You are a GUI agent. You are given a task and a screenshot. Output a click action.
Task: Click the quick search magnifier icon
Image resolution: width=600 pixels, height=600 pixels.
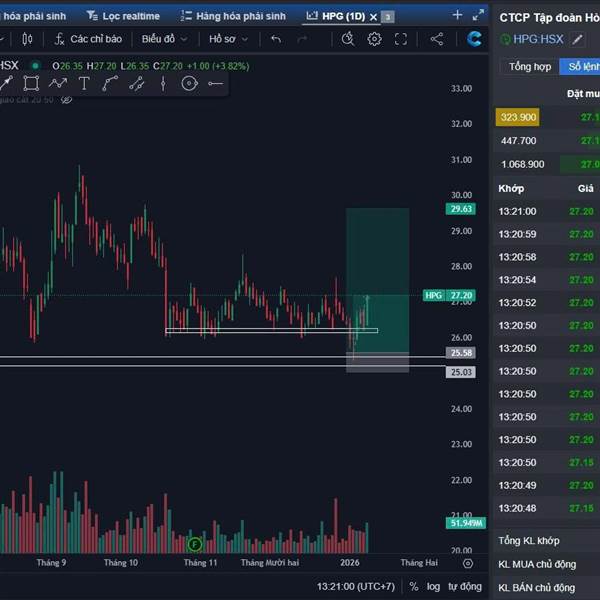click(x=347, y=39)
